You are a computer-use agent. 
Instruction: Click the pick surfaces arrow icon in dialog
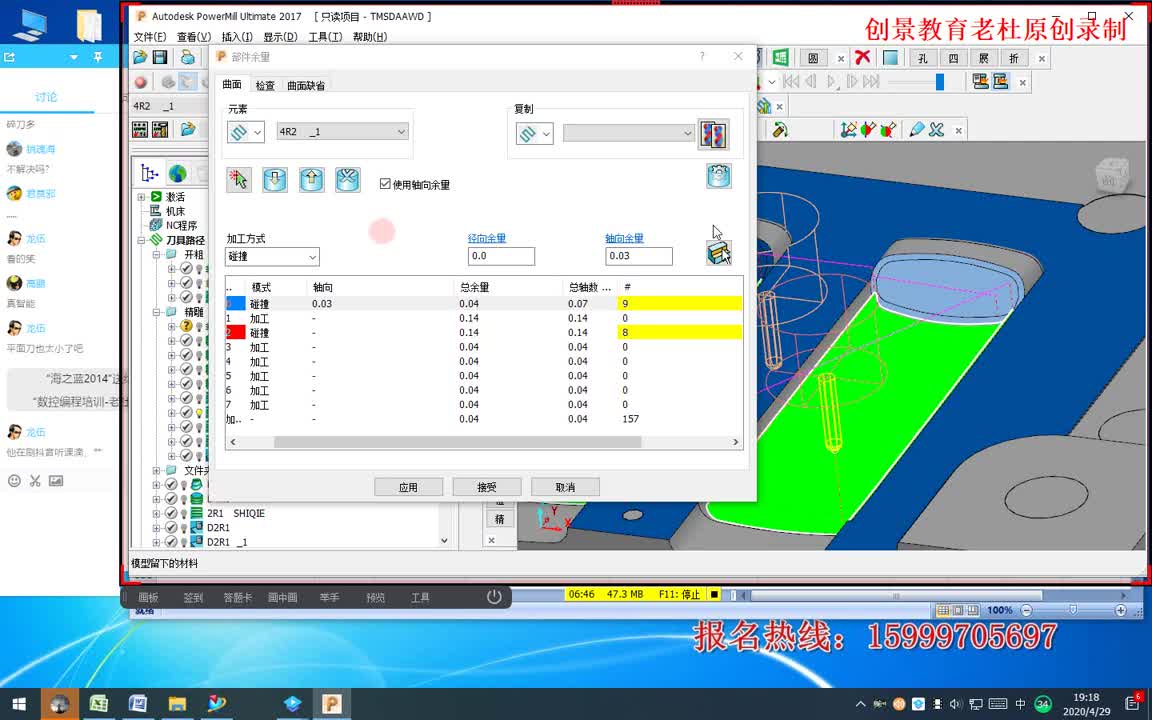pyautogui.click(x=238, y=180)
